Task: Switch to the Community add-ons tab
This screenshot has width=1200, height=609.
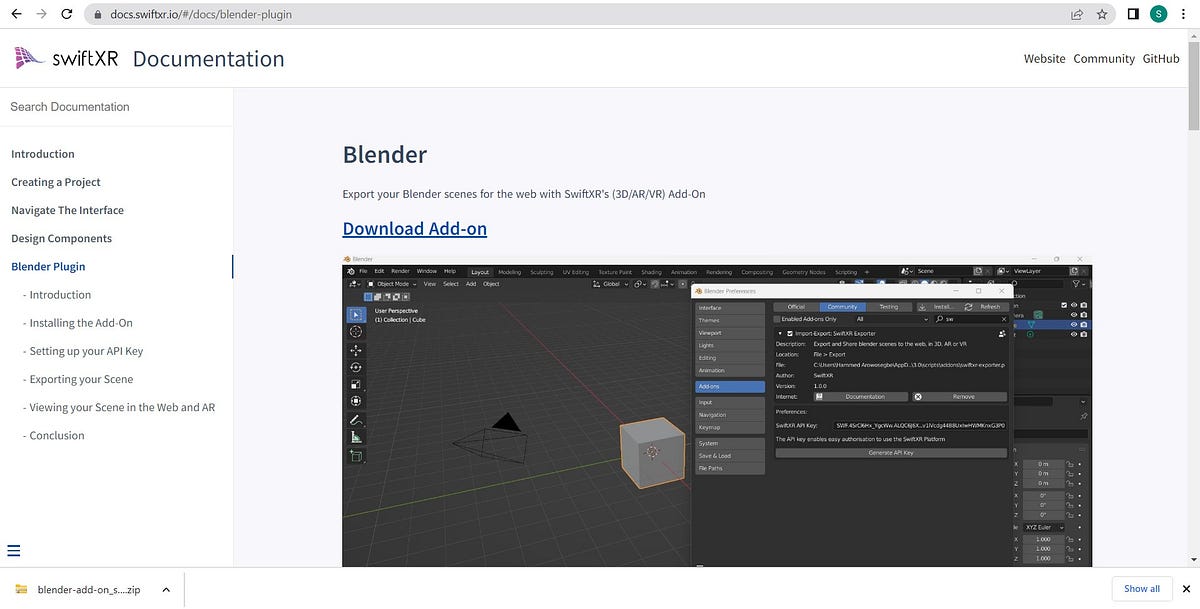Action: pos(842,307)
